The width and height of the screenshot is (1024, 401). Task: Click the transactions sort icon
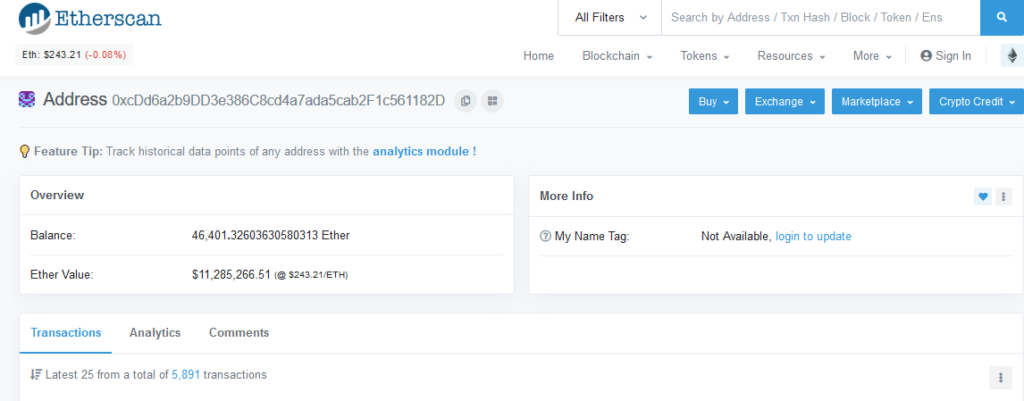coord(36,375)
